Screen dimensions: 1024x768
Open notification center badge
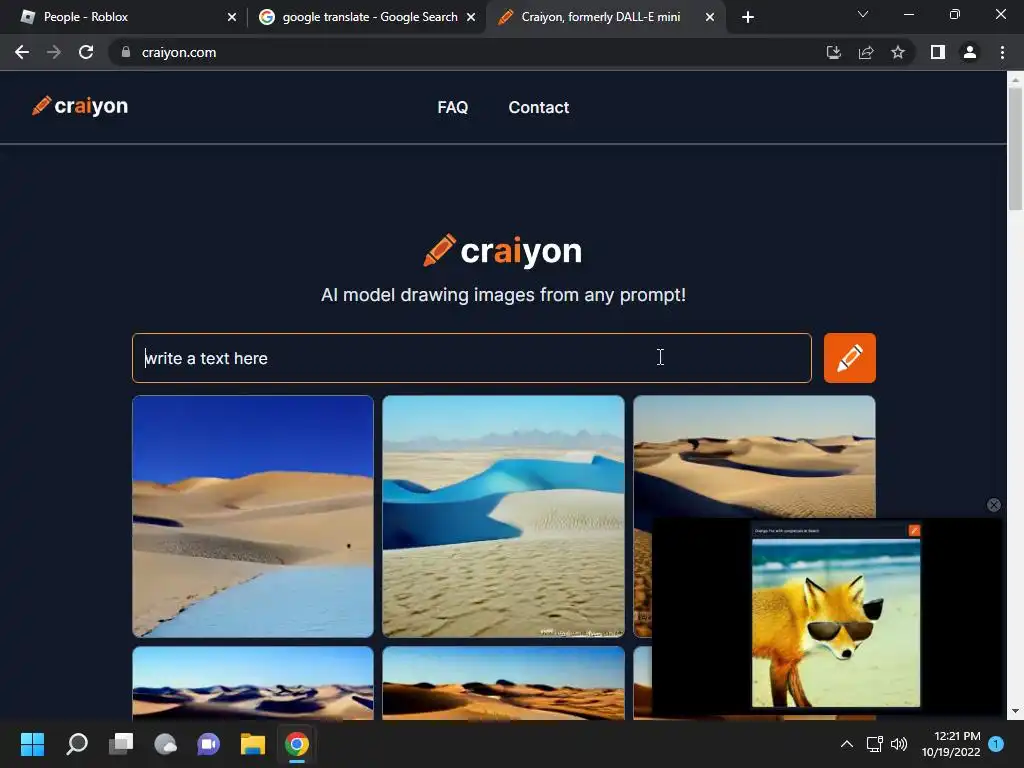click(x=996, y=744)
